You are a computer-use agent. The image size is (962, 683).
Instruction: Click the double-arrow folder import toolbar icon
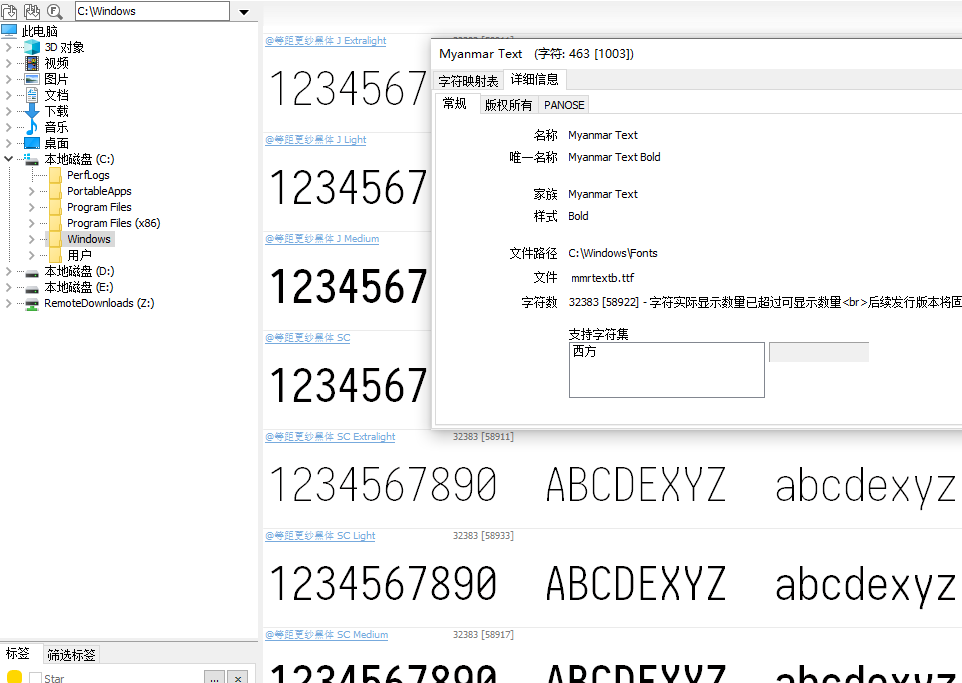pyautogui.click(x=32, y=11)
